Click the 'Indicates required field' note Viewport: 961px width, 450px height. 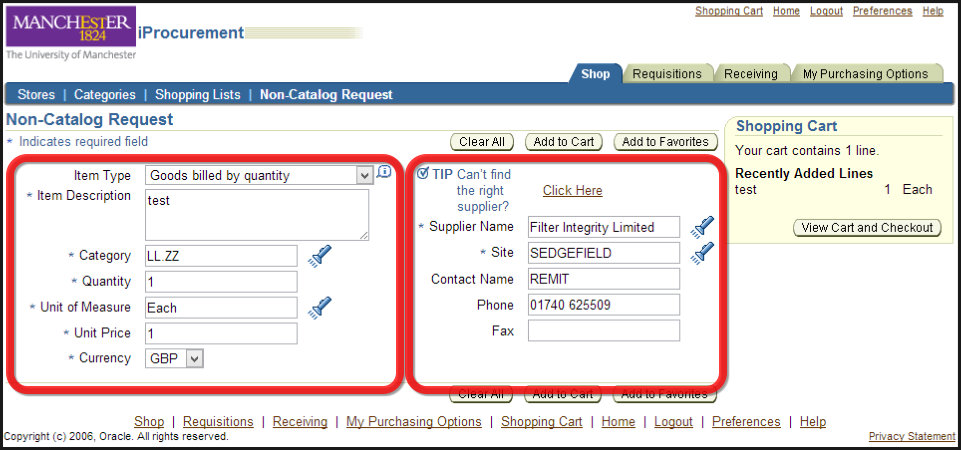pyautogui.click(x=83, y=142)
